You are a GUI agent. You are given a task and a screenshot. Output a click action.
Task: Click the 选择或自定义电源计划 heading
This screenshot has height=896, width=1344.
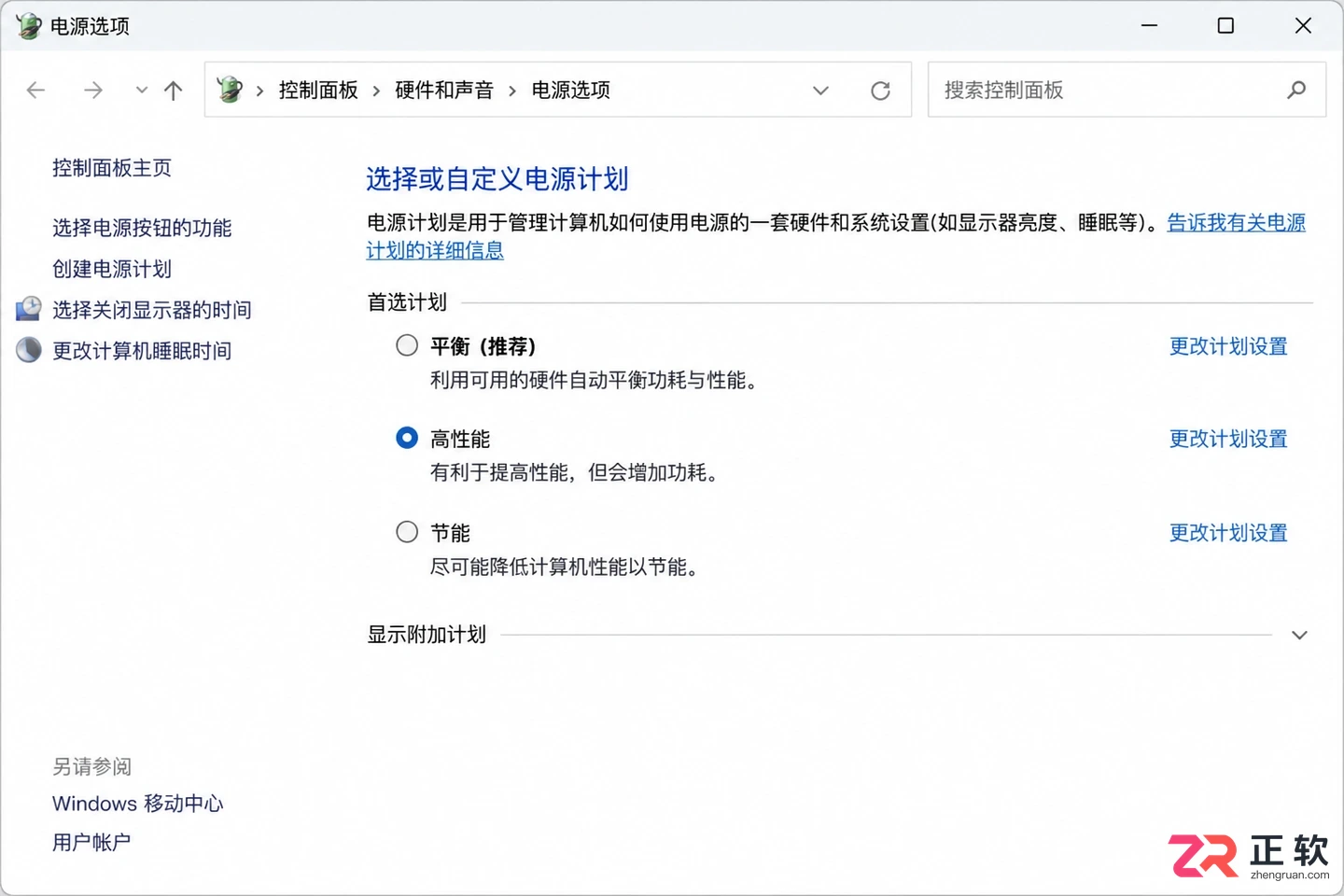[x=497, y=179]
